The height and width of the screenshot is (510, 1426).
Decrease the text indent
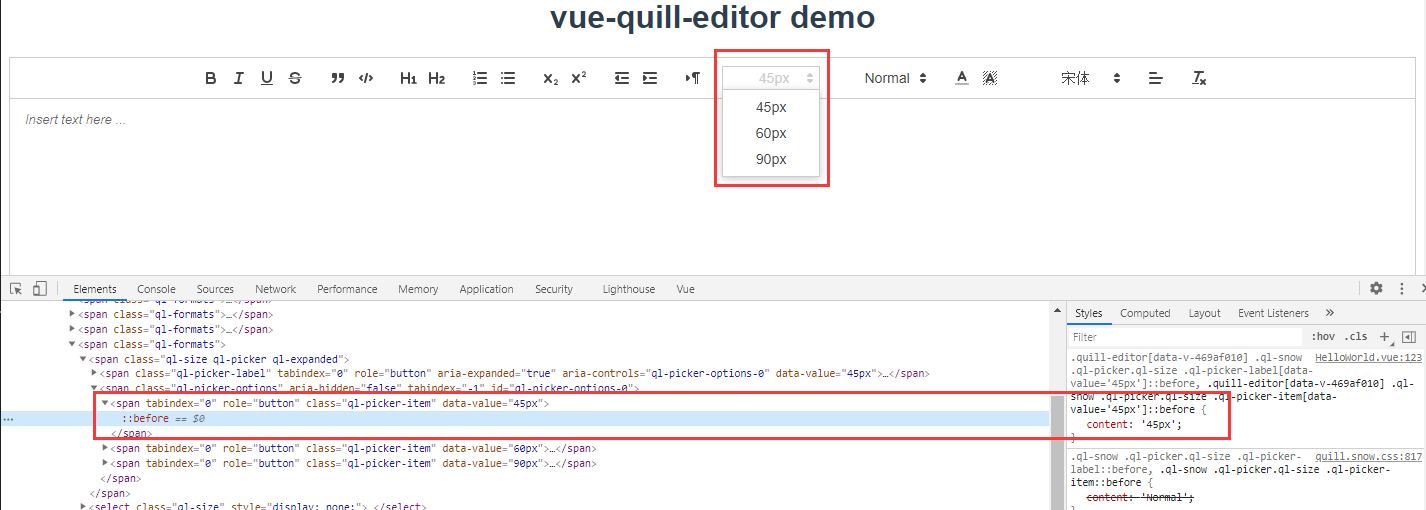622,78
